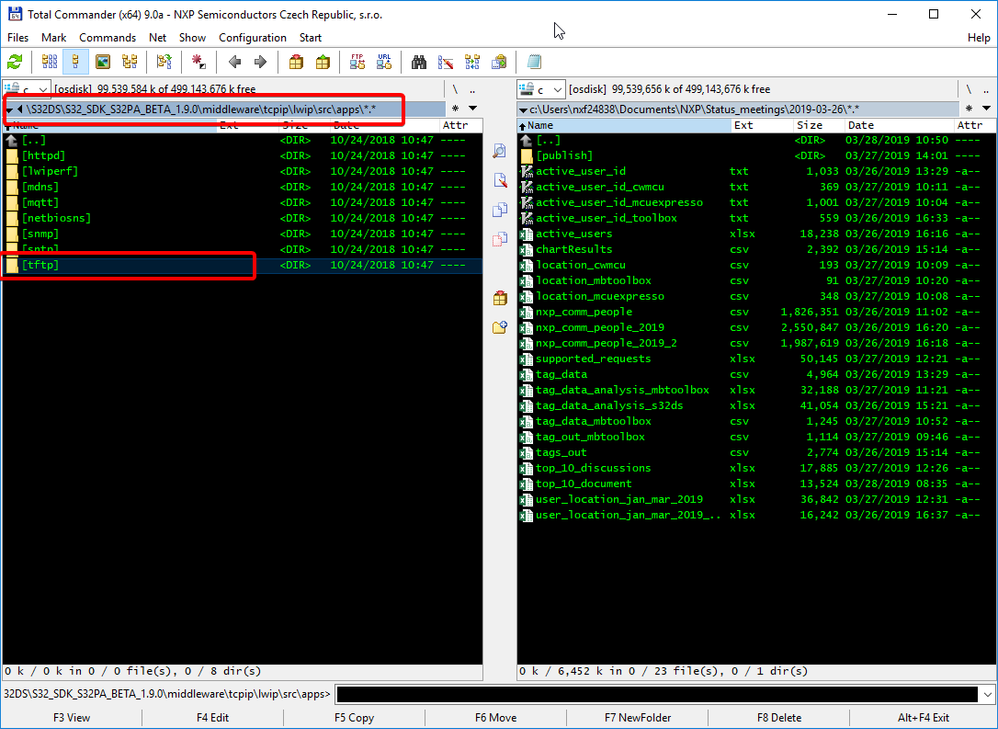Select the [httpd] folder
998x729 pixels.
[242, 155]
